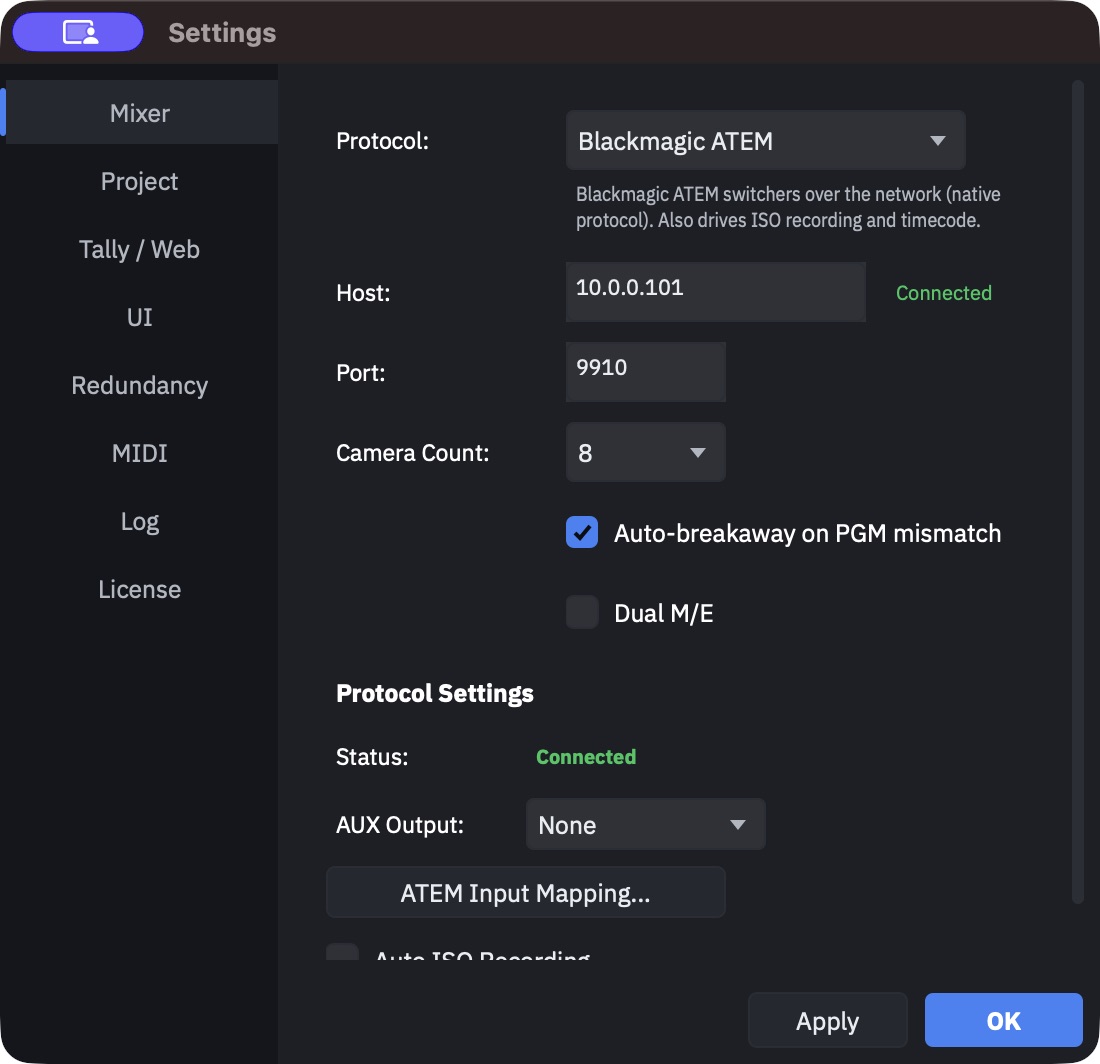The height and width of the screenshot is (1064, 1100).
Task: Click the purple screen-share icon in title bar
Action: click(x=78, y=32)
